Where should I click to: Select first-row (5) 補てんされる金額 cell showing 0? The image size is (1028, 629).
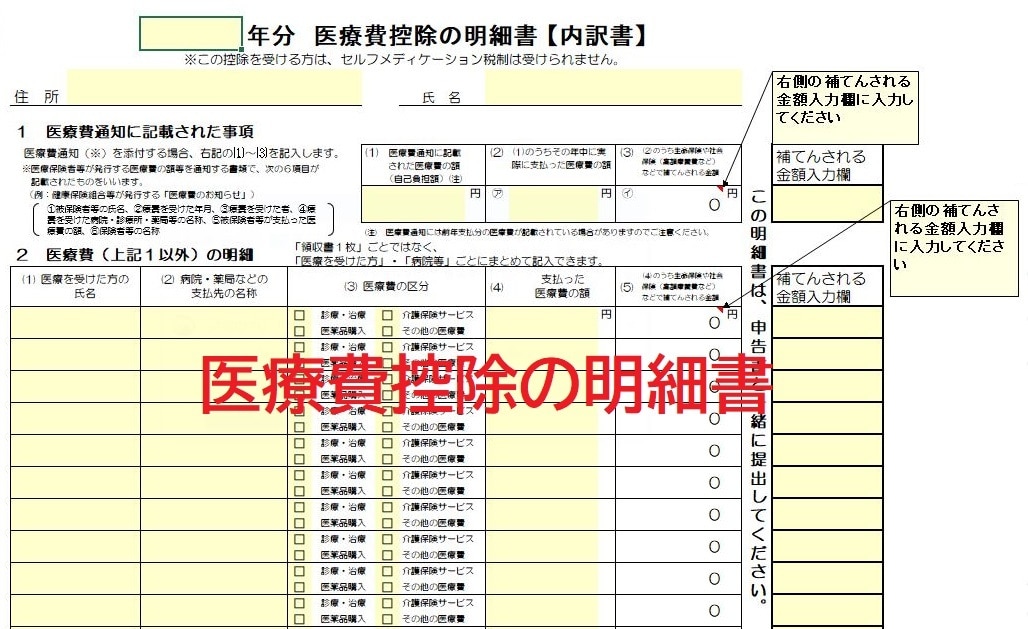[679, 323]
